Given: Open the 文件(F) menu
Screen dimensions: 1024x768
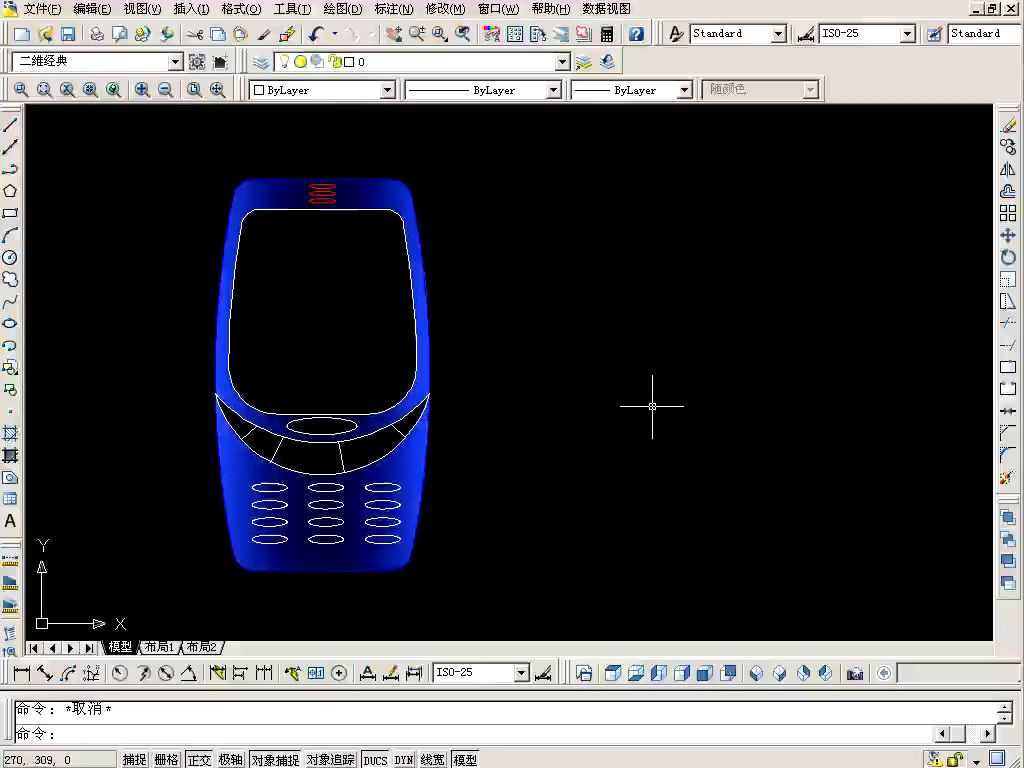Looking at the screenshot, I should tap(42, 9).
